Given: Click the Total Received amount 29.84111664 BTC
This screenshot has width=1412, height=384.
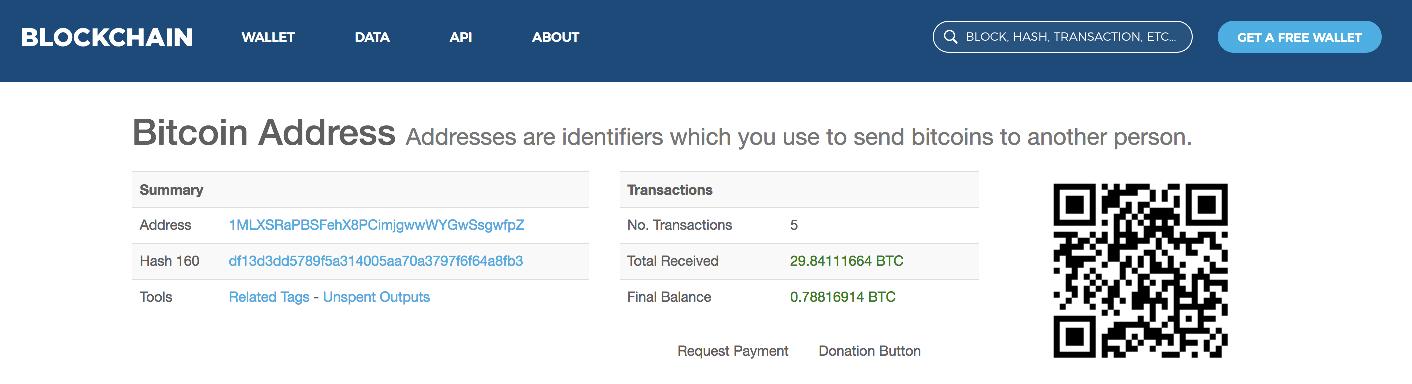Looking at the screenshot, I should (846, 261).
